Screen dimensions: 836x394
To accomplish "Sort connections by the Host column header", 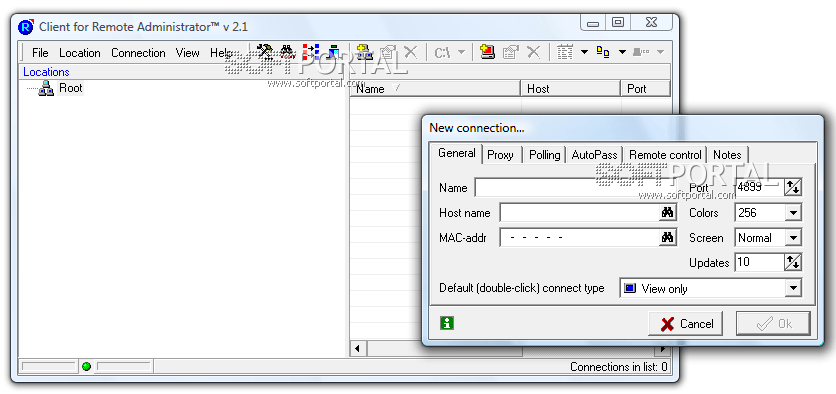I will [x=570, y=89].
